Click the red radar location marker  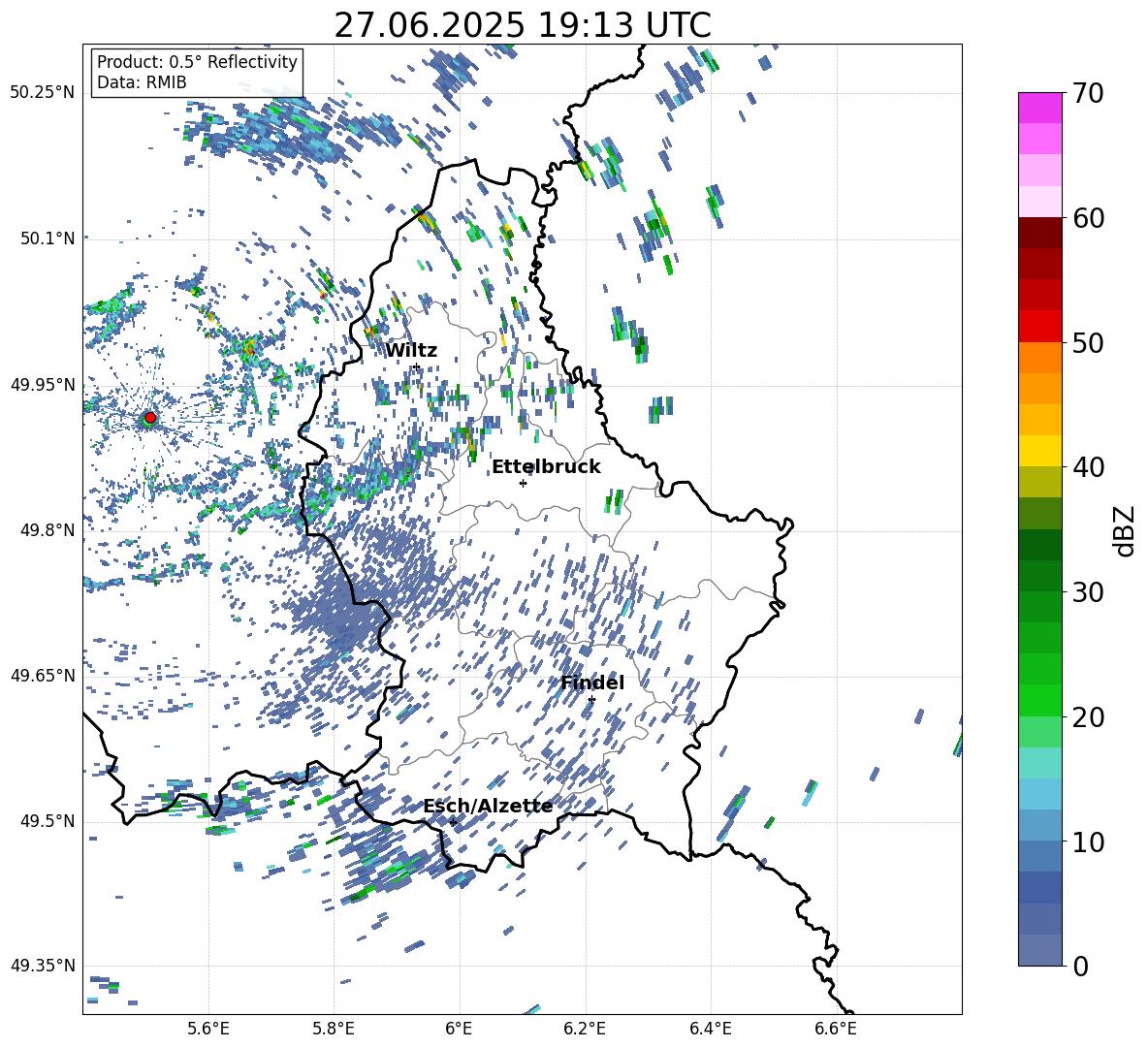150,418
